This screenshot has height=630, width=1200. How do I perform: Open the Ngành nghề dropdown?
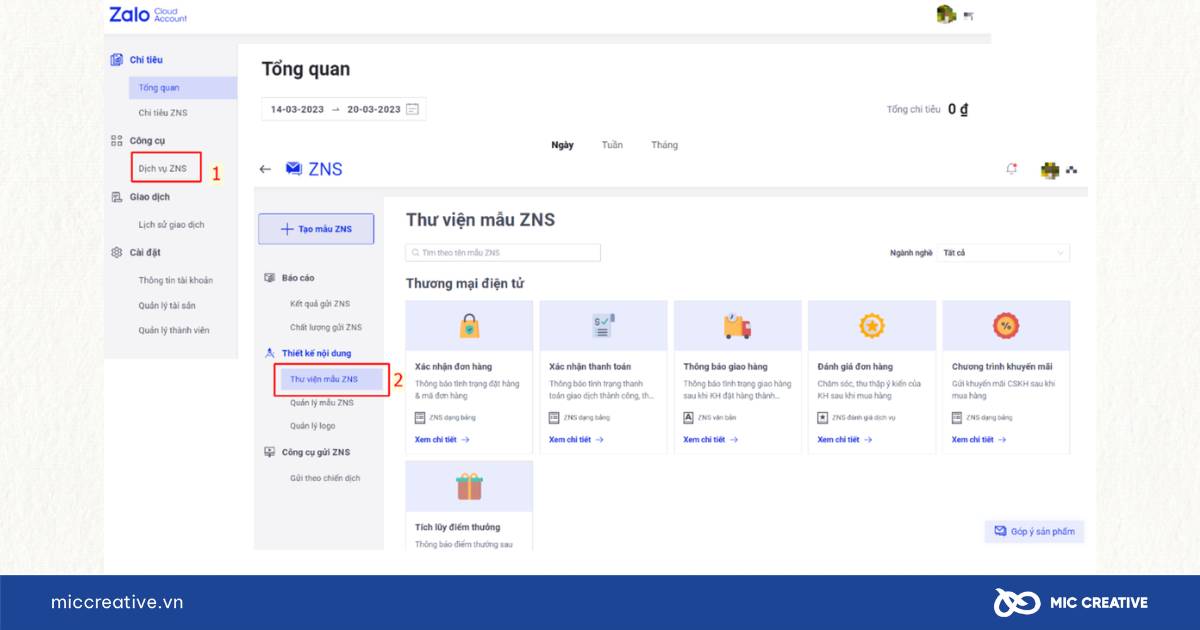pos(1004,253)
